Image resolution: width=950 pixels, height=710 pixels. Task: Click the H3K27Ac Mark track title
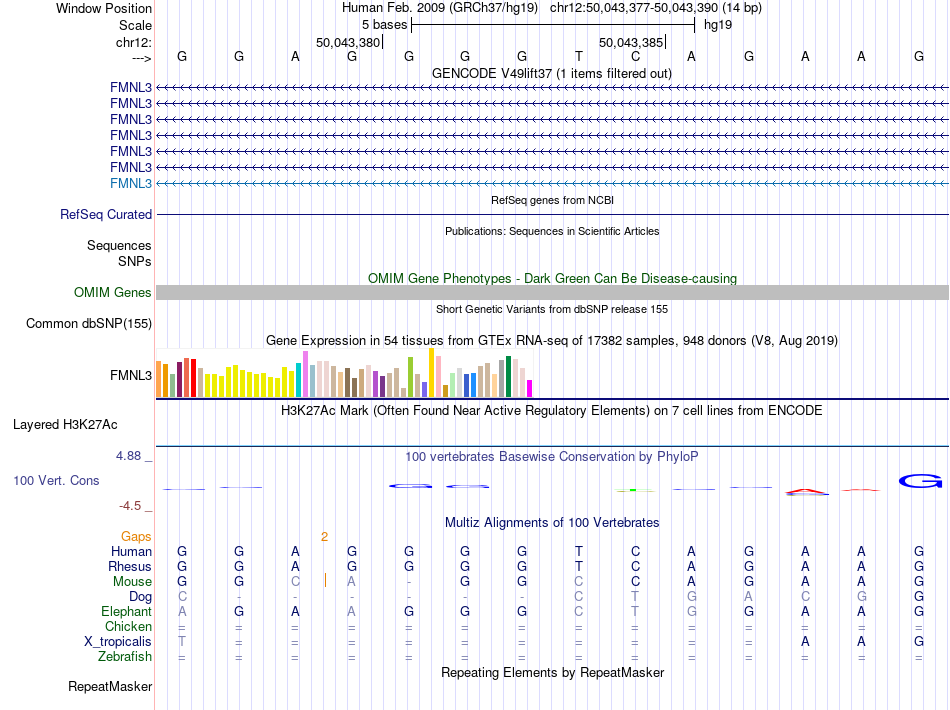pyautogui.click(x=552, y=411)
